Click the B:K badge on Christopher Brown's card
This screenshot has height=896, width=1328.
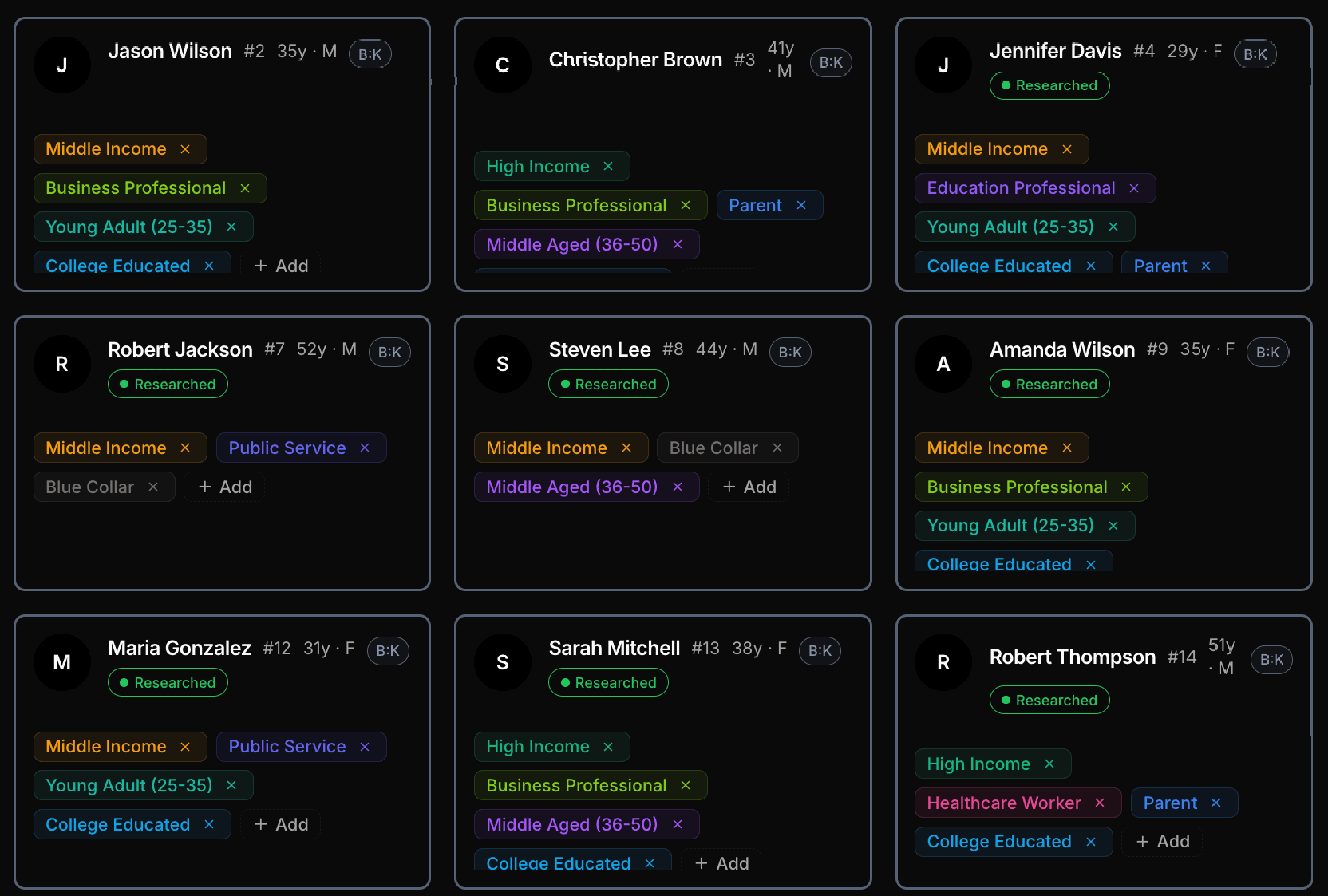831,62
